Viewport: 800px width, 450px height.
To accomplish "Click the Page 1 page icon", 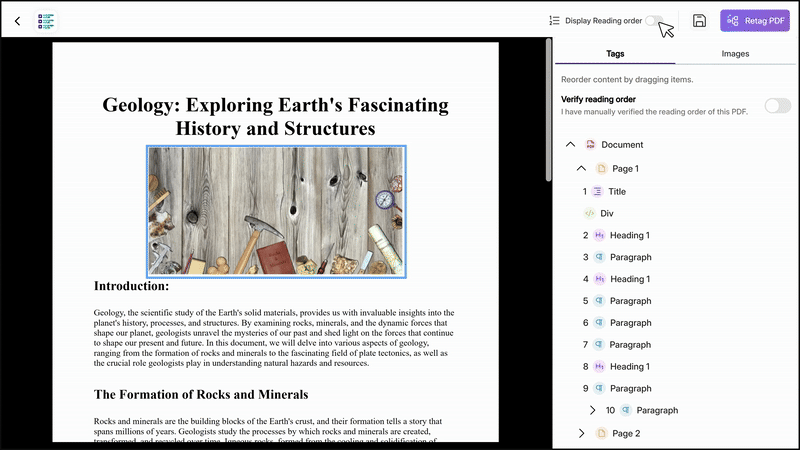I will coord(601,169).
